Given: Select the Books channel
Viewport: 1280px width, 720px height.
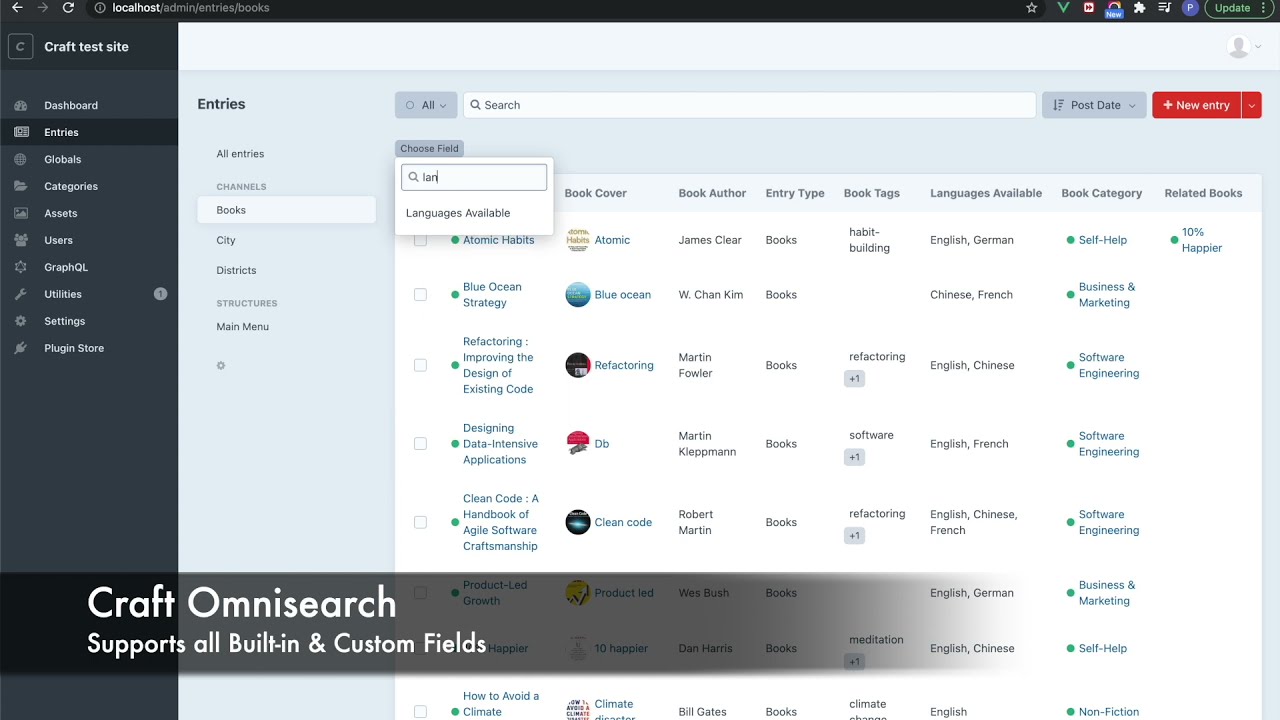Looking at the screenshot, I should (286, 210).
